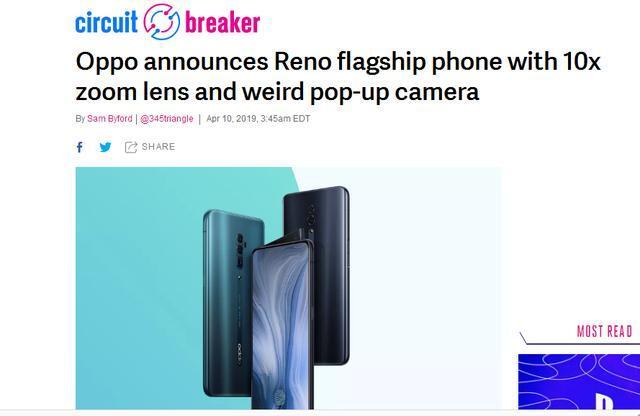Click the MOST READ section heading
The height and width of the screenshot is (416, 640).
click(x=604, y=331)
